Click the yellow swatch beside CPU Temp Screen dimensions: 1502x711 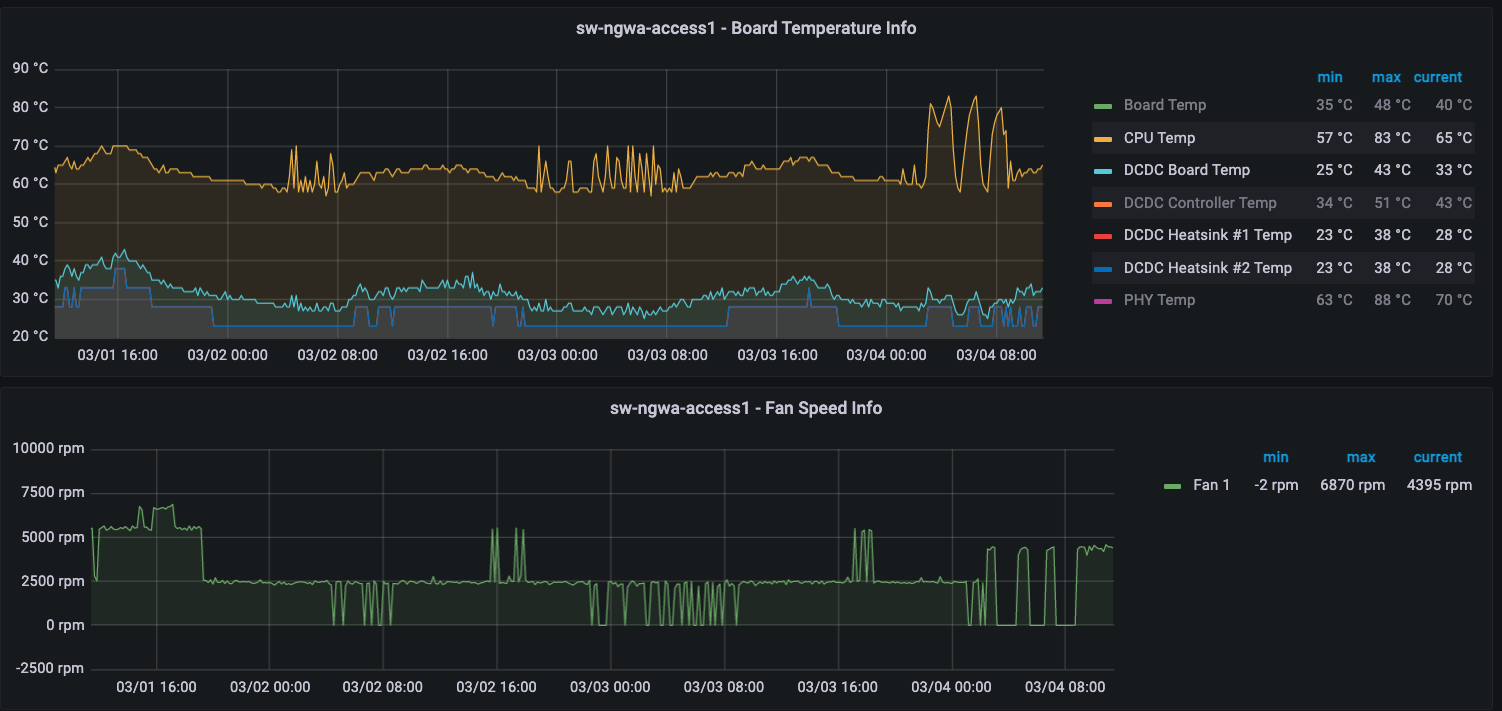[x=1102, y=138]
